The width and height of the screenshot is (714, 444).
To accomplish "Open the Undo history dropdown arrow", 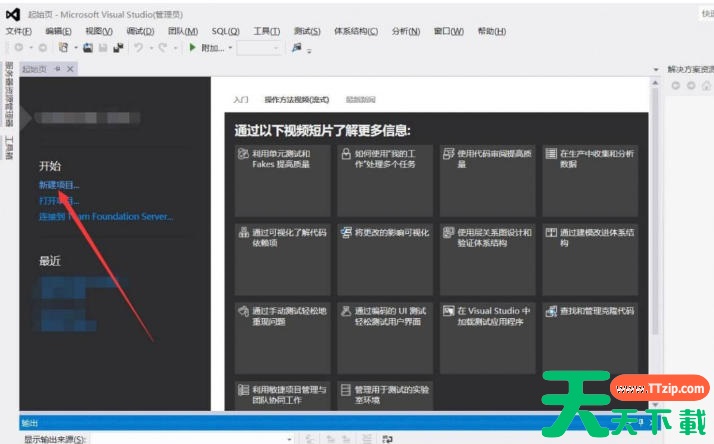I will pos(151,47).
